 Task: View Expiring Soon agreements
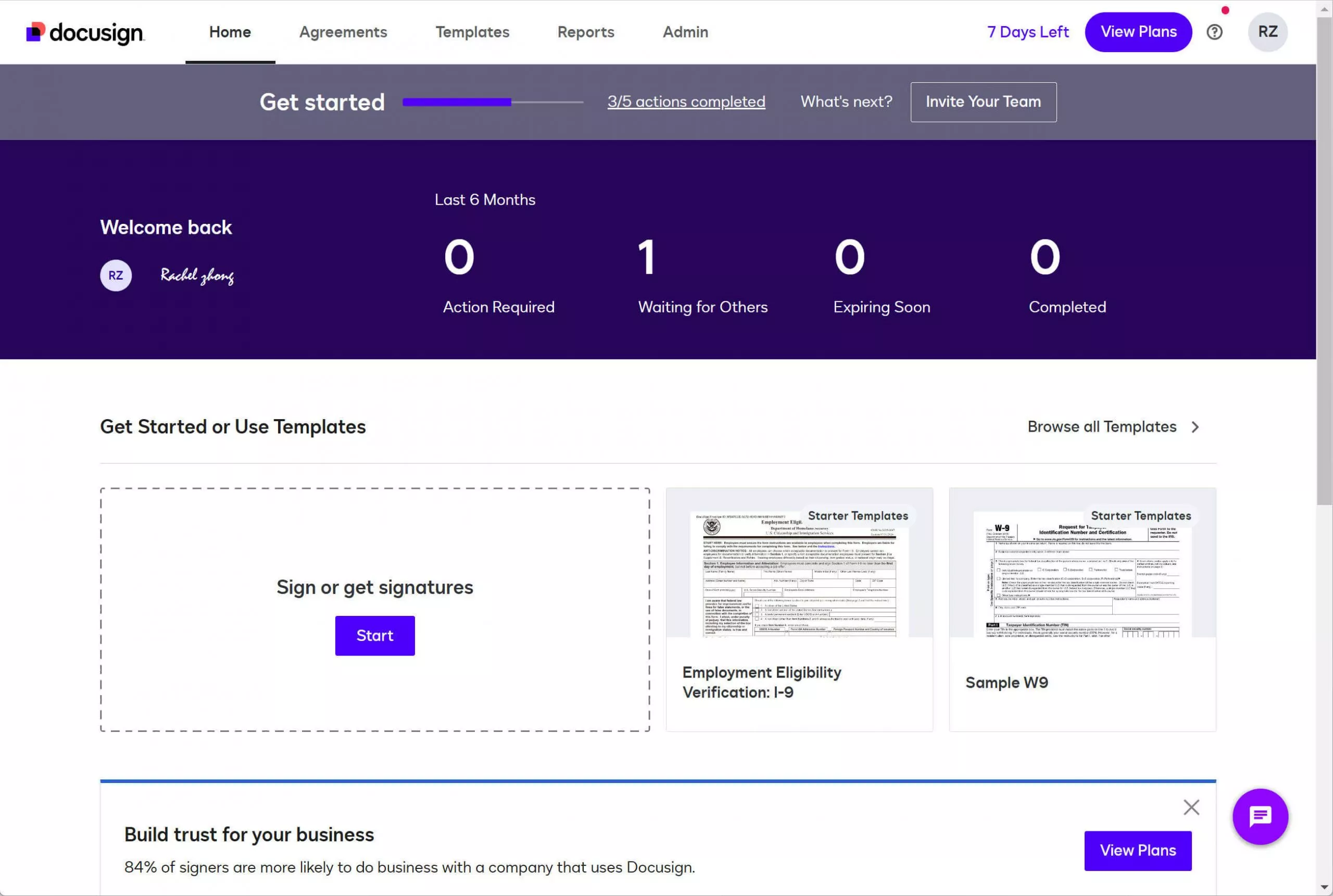pos(881,275)
